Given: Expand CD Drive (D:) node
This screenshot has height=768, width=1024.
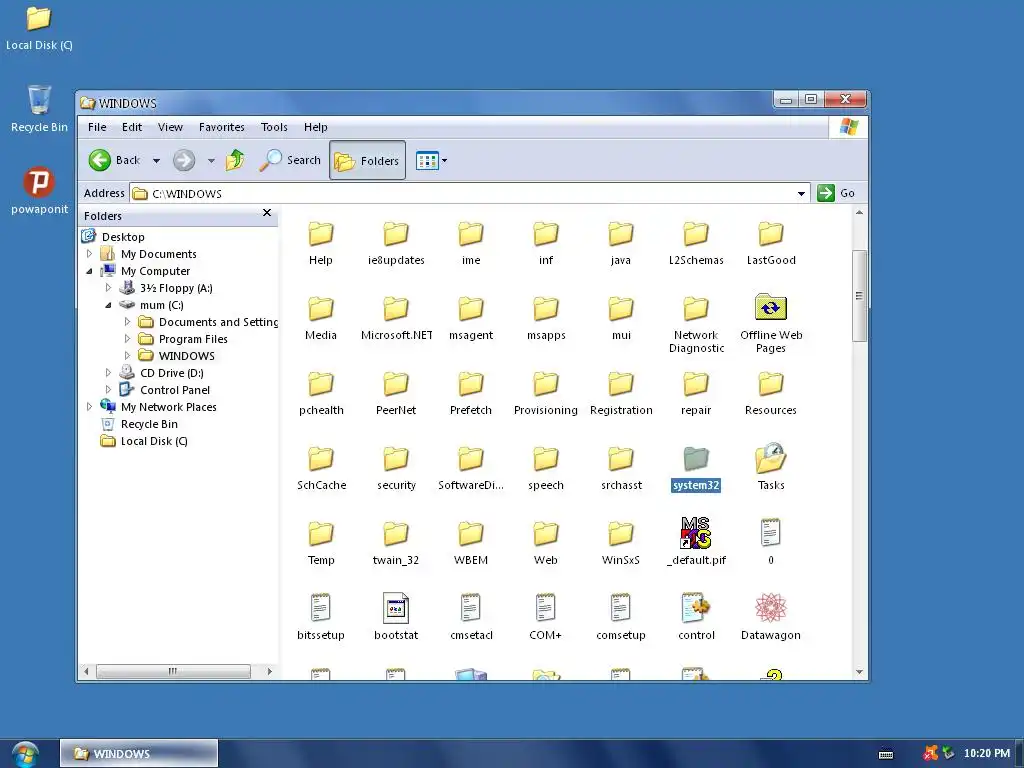Looking at the screenshot, I should 108,372.
